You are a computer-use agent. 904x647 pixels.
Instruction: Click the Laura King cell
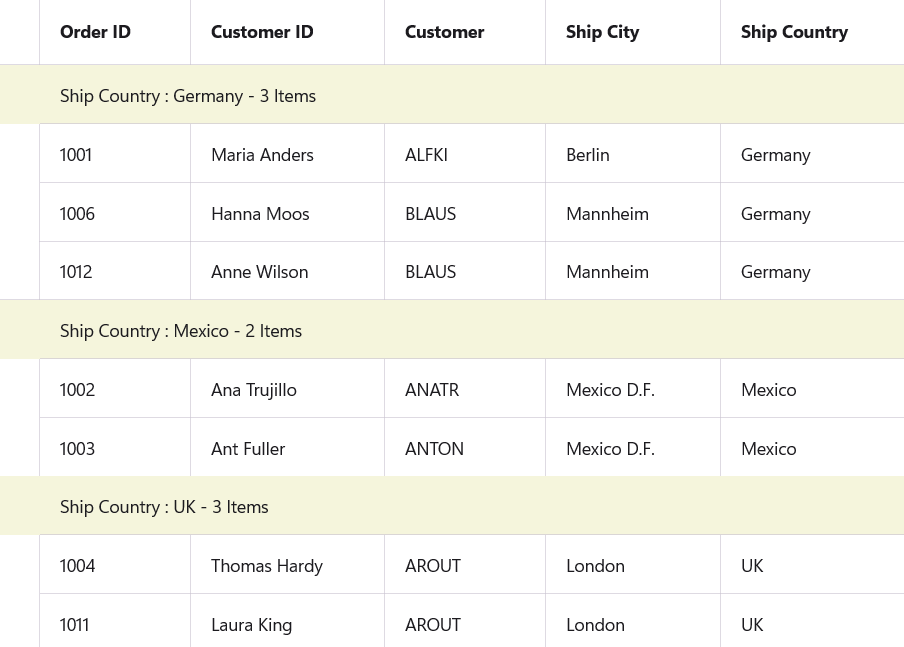(x=251, y=624)
